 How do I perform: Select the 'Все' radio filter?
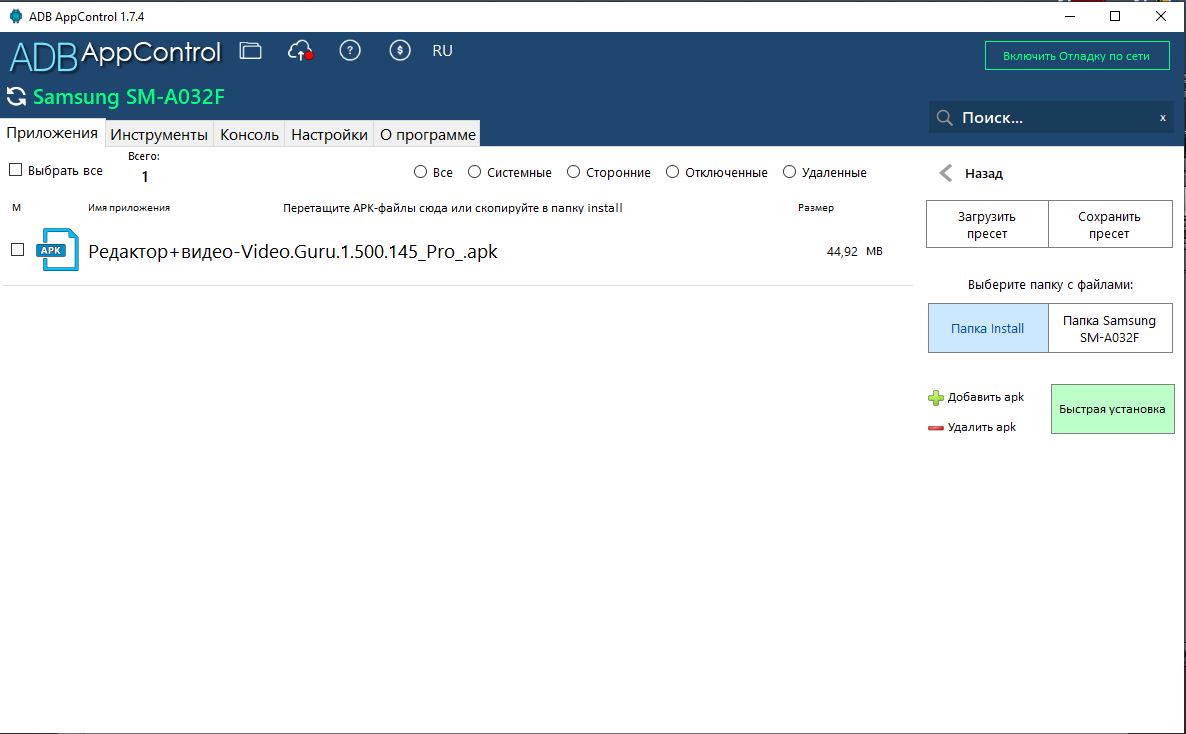pos(421,172)
